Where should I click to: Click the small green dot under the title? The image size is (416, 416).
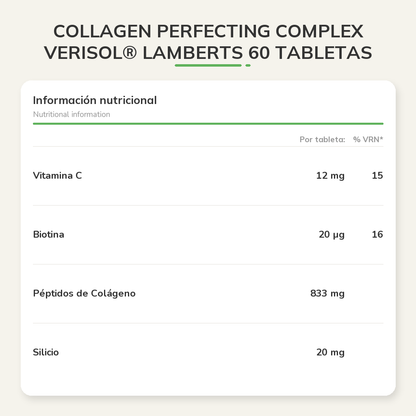(x=248, y=65)
